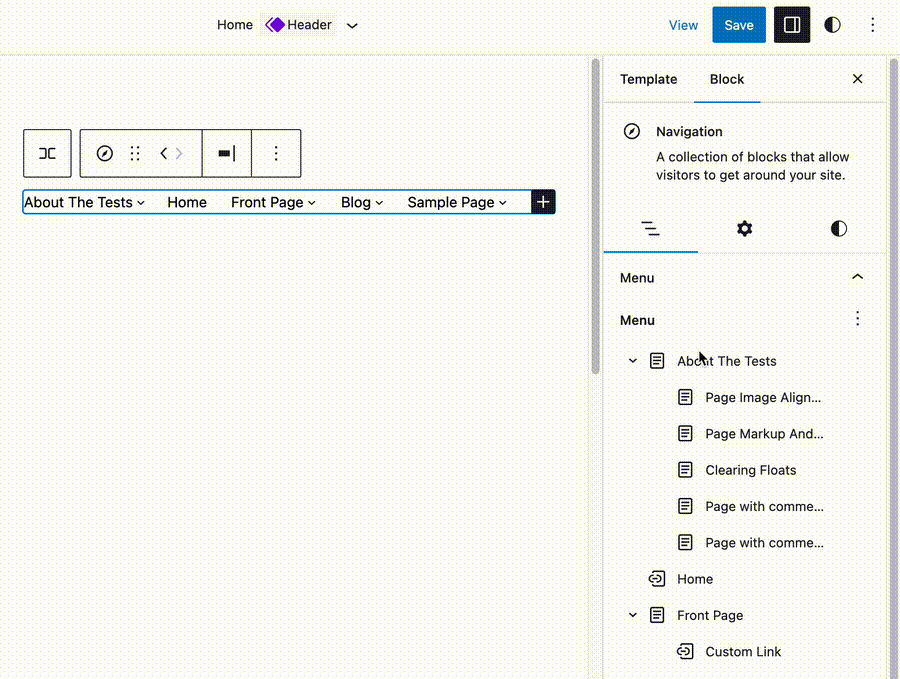Open the Header document dropdown in top bar
The width and height of the screenshot is (900, 679).
coord(351,24)
